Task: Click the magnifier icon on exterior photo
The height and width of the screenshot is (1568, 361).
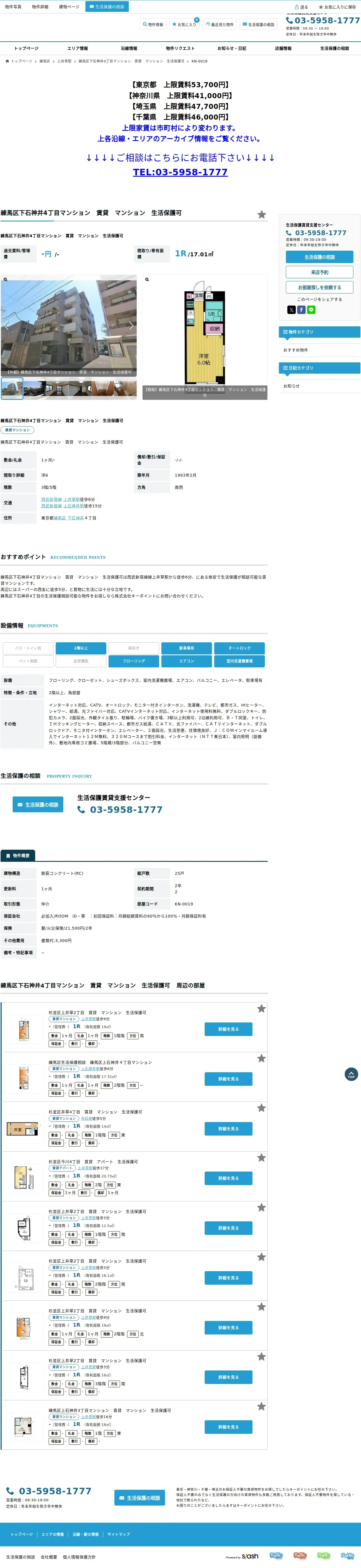Action: coord(5,279)
